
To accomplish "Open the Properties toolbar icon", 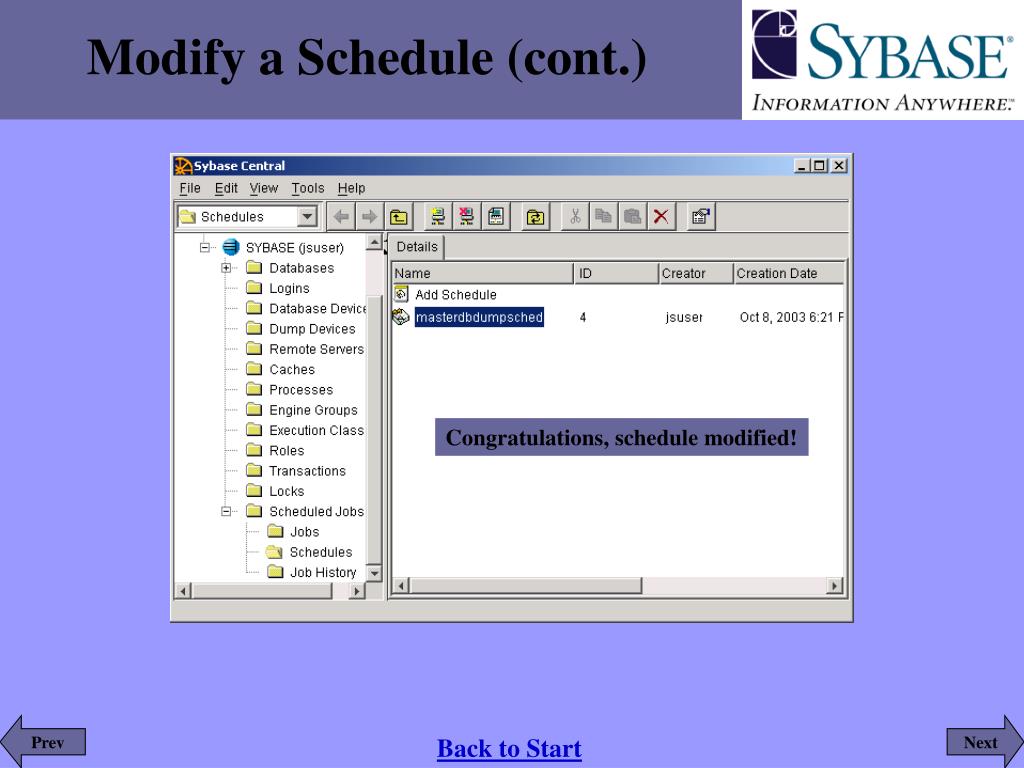I will [x=701, y=217].
